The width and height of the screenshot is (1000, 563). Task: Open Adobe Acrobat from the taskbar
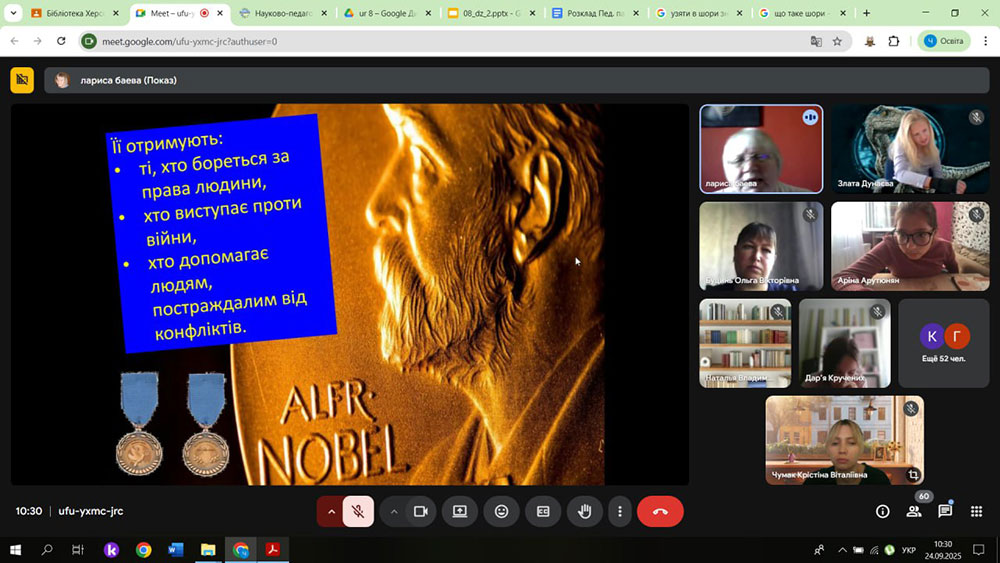pyautogui.click(x=273, y=550)
